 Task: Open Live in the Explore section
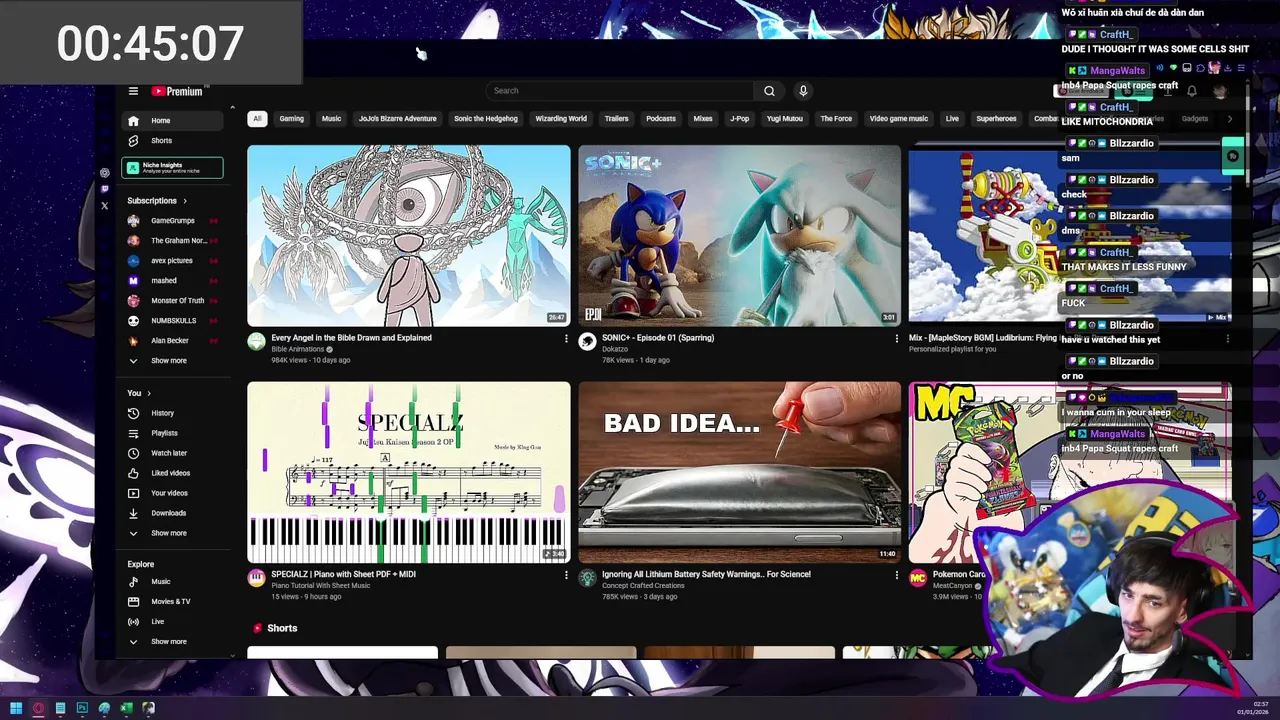pos(172,622)
